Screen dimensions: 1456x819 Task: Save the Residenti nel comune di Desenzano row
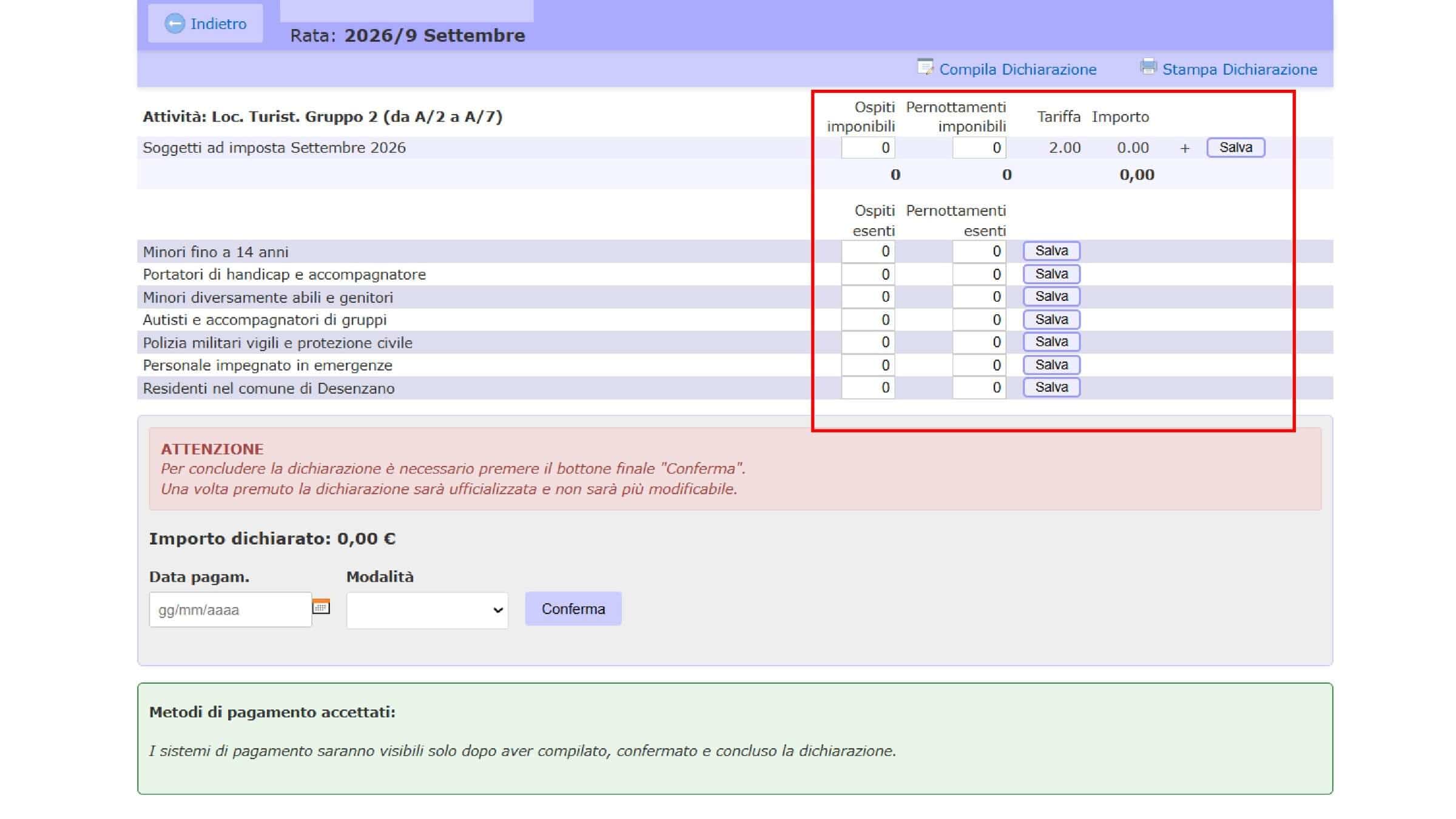[1051, 387]
